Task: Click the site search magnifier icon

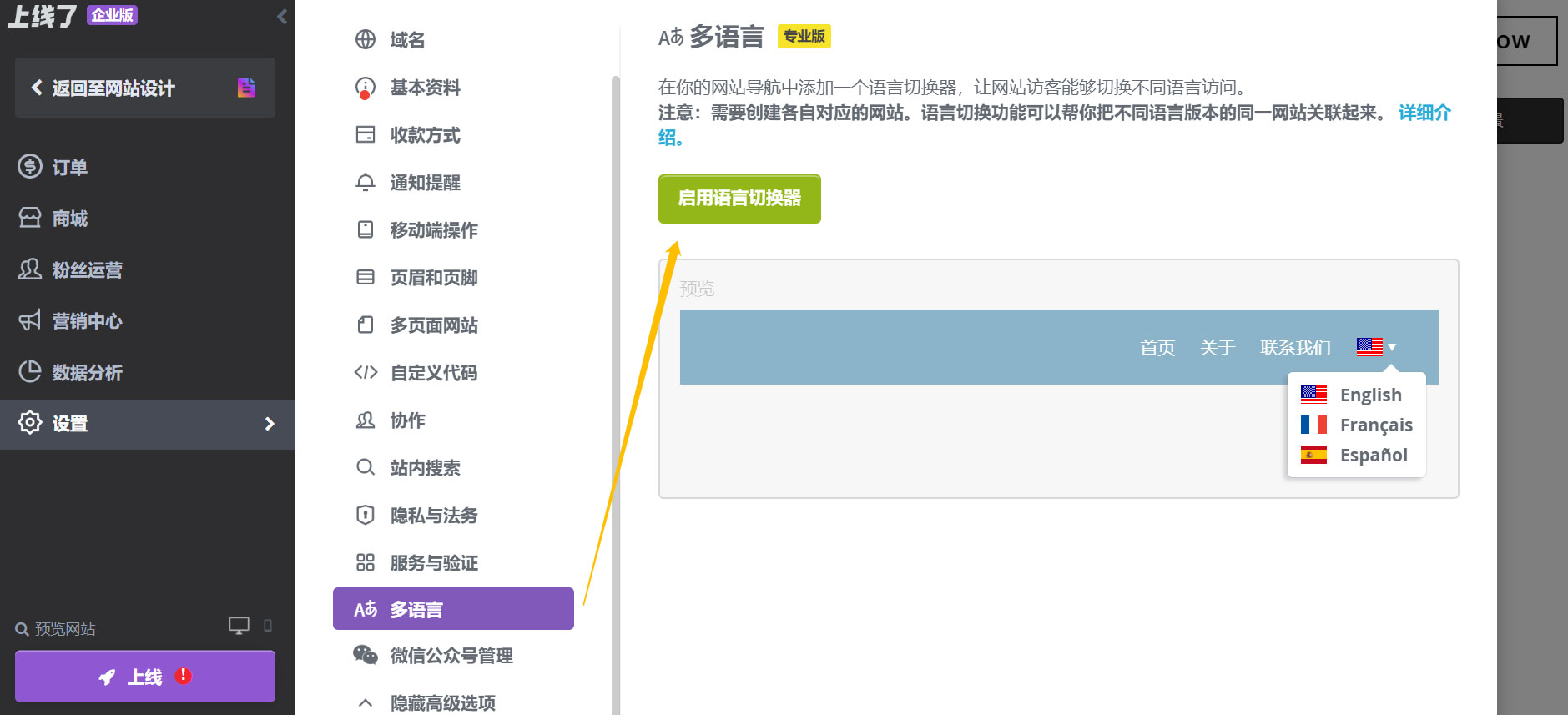Action: (365, 467)
